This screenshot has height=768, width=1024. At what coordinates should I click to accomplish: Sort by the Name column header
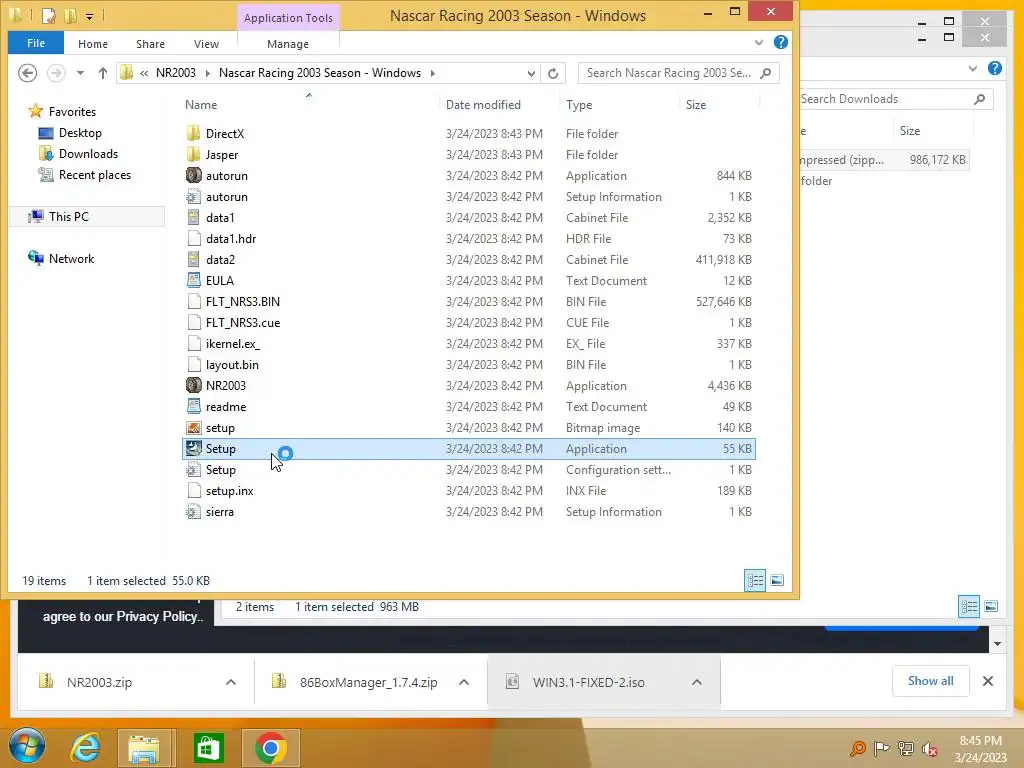point(201,104)
